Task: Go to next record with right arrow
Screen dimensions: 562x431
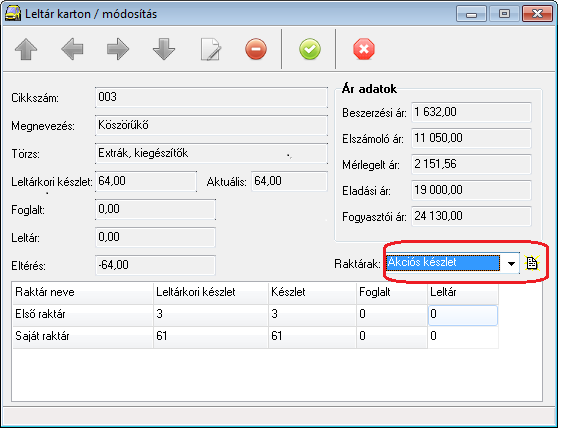Action: [x=118, y=49]
